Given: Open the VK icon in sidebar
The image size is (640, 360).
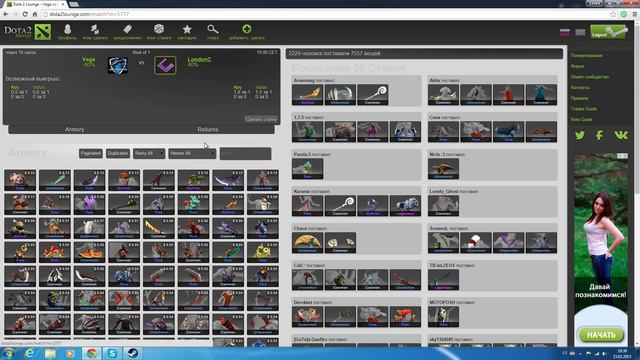Looking at the screenshot, I should [621, 135].
